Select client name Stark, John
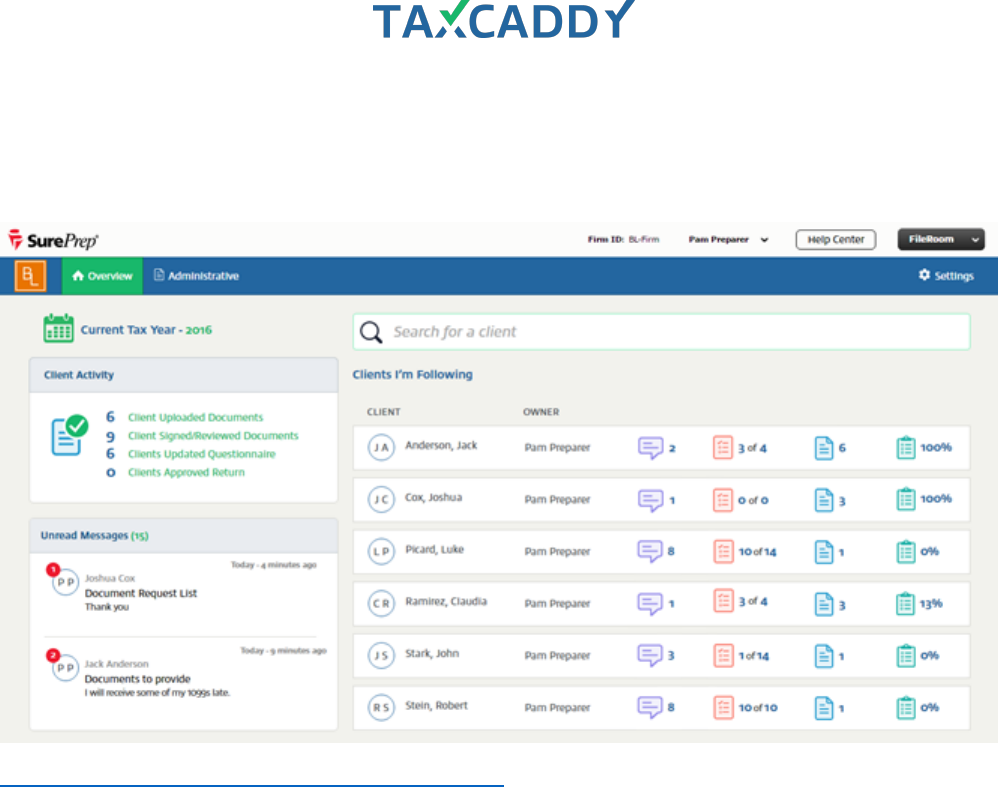998x787 pixels. pyautogui.click(x=432, y=653)
